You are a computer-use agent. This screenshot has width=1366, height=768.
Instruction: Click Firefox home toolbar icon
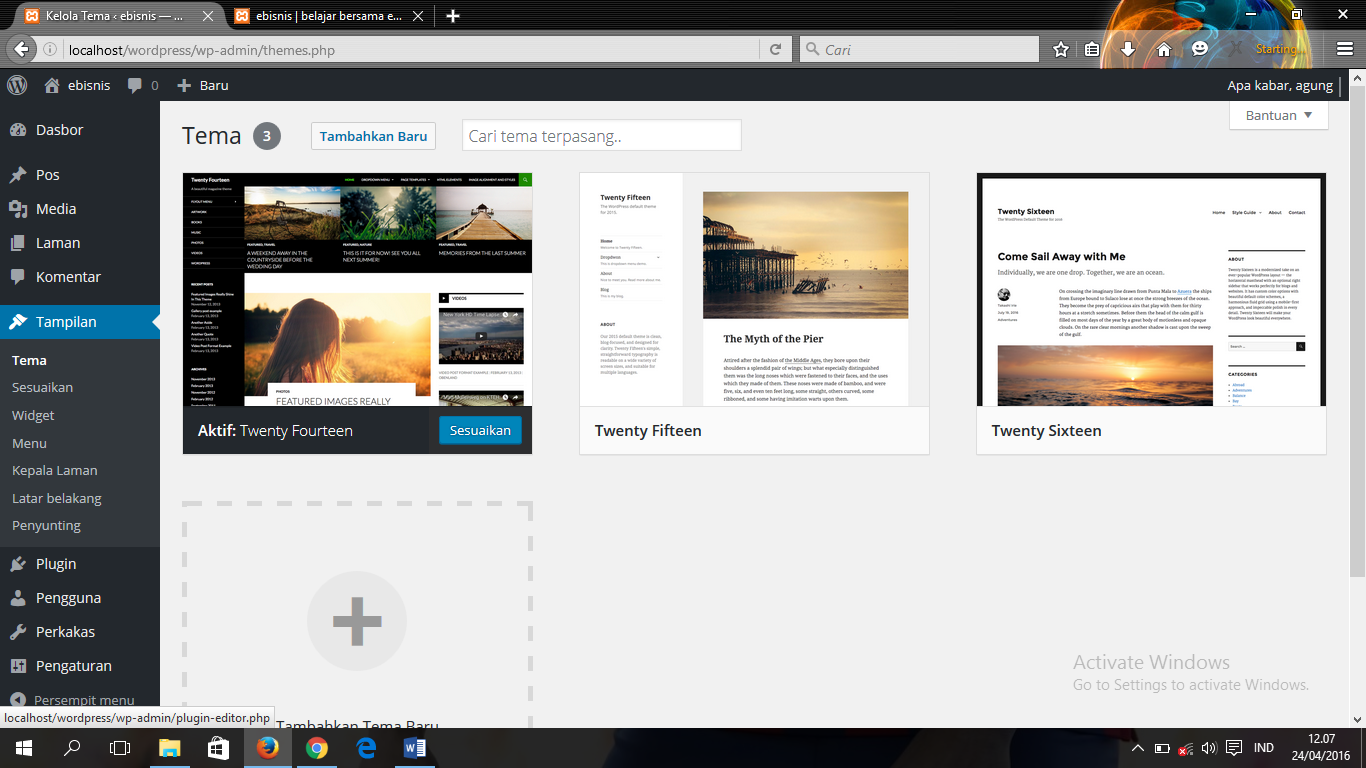[1163, 49]
